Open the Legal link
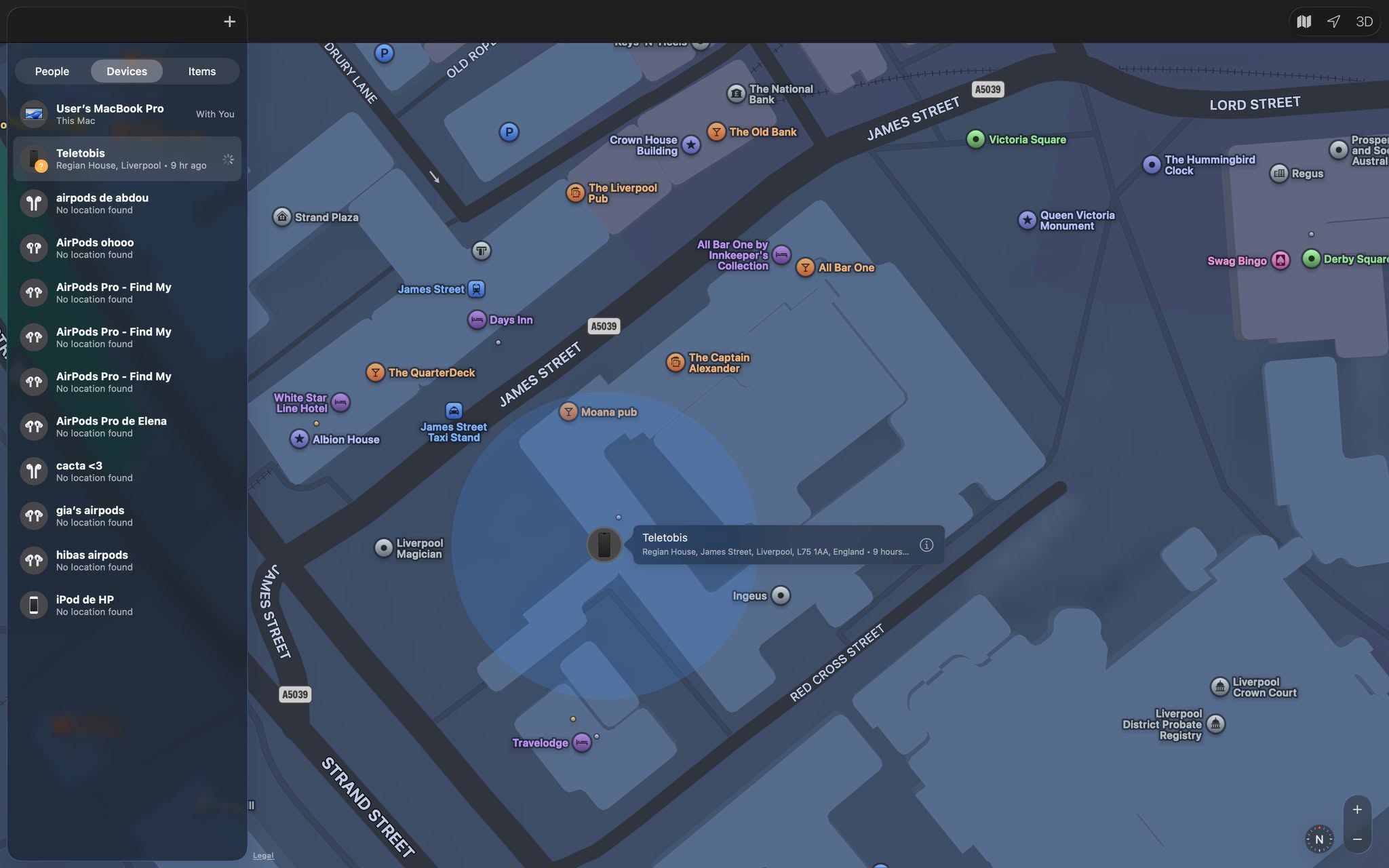This screenshot has width=1389, height=868. (263, 855)
